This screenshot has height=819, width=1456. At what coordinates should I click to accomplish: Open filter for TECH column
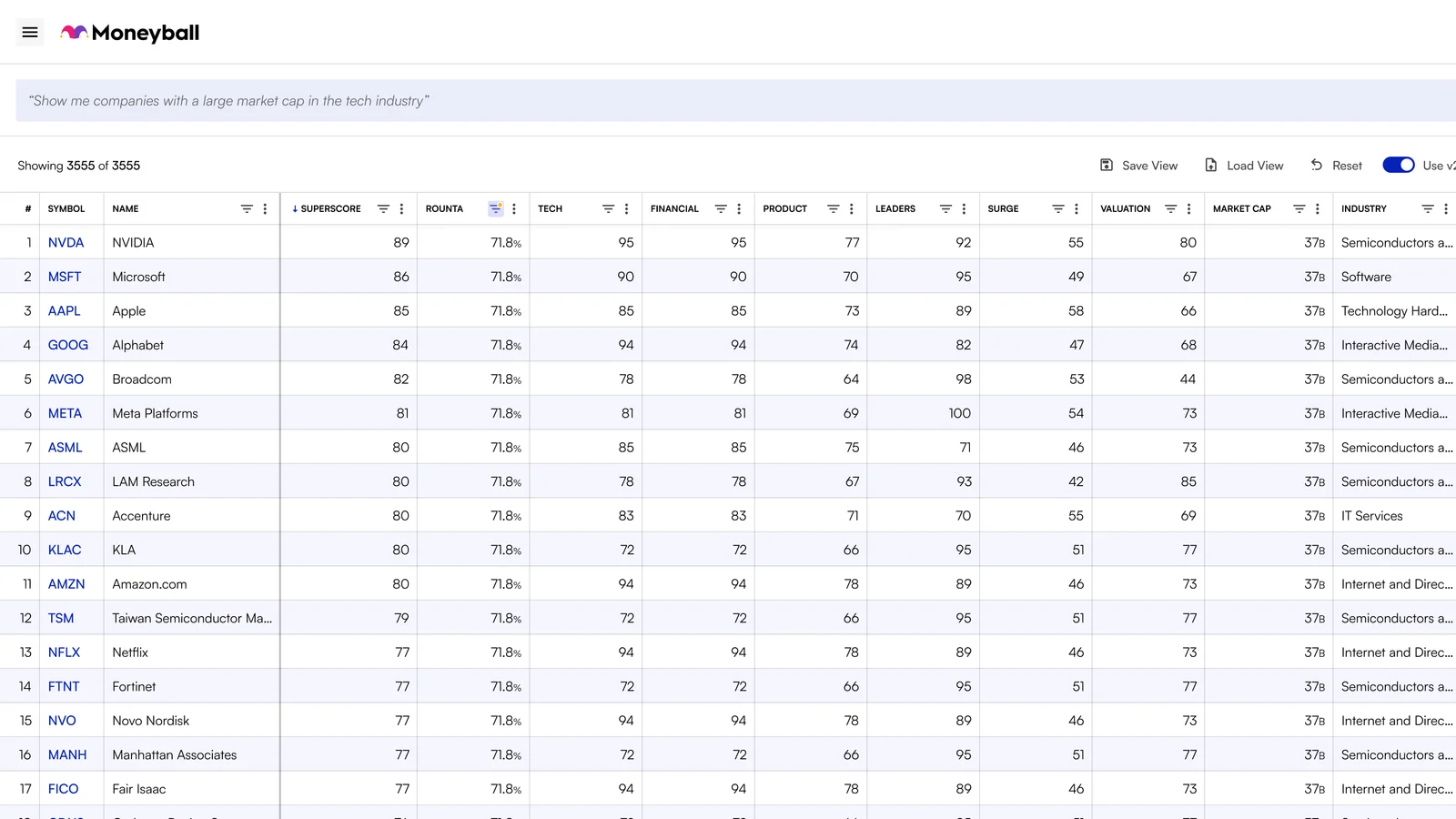click(x=608, y=209)
